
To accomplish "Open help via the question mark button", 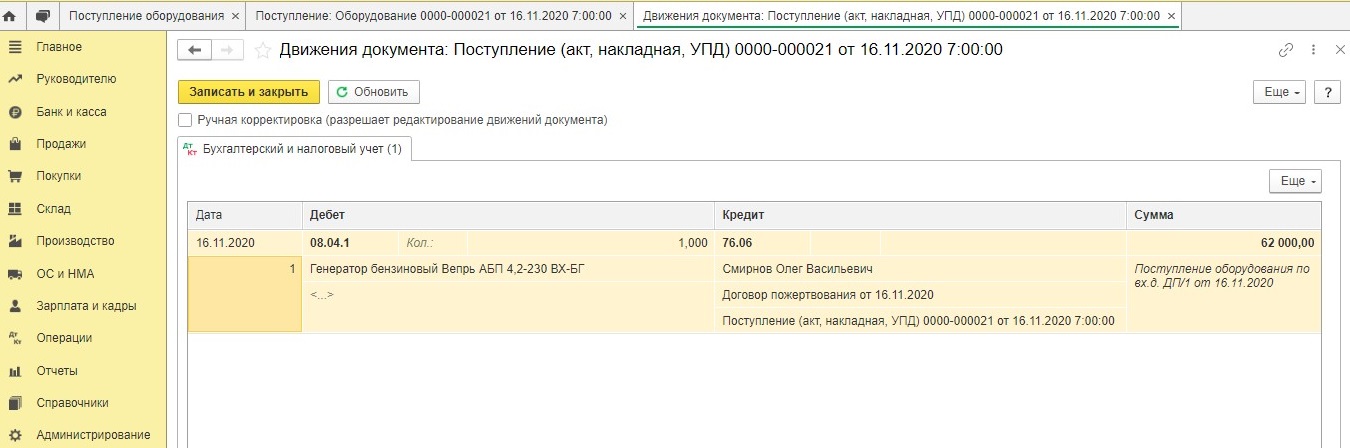I will pos(1327,92).
